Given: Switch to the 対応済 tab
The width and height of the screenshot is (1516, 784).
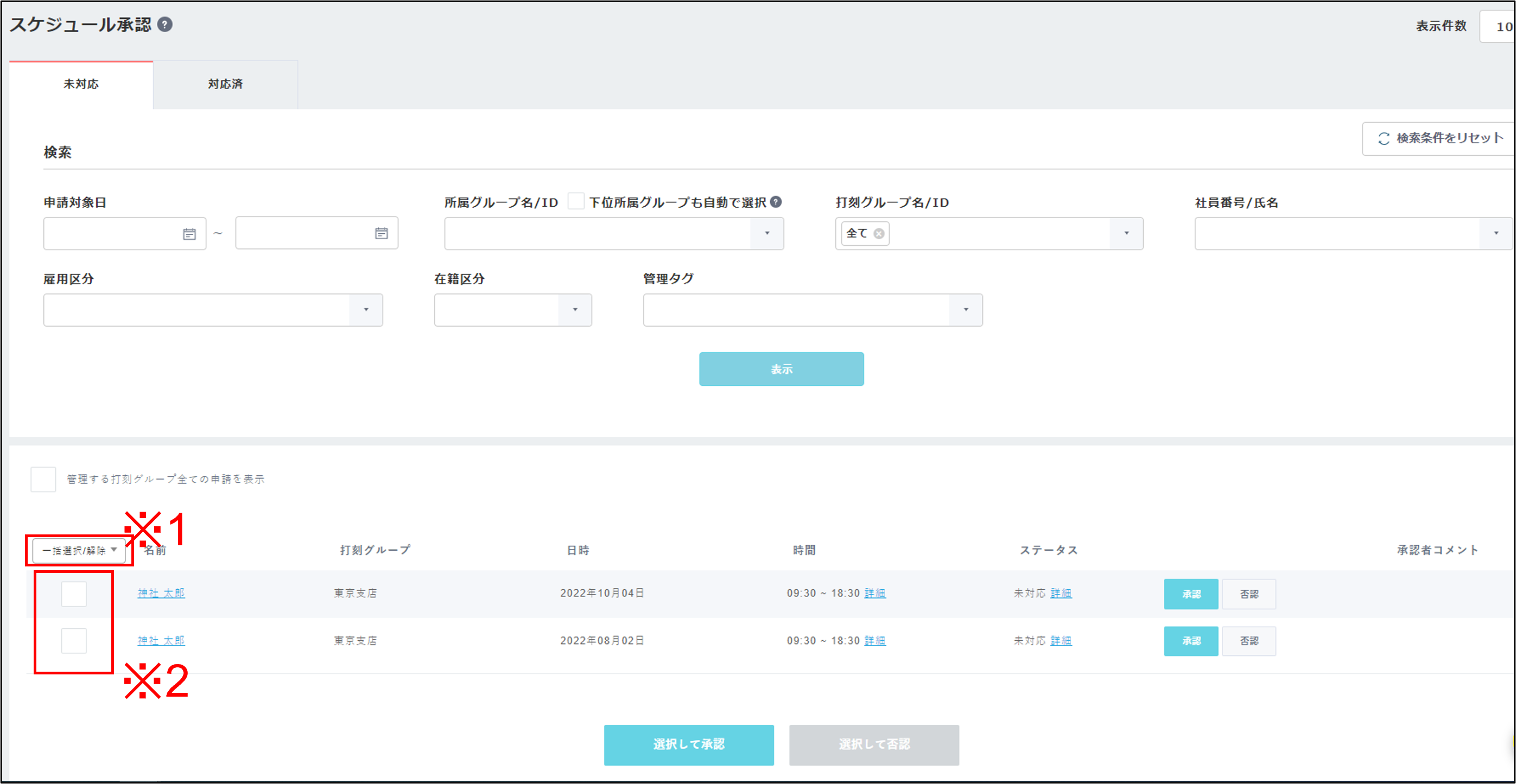Looking at the screenshot, I should click(x=225, y=85).
